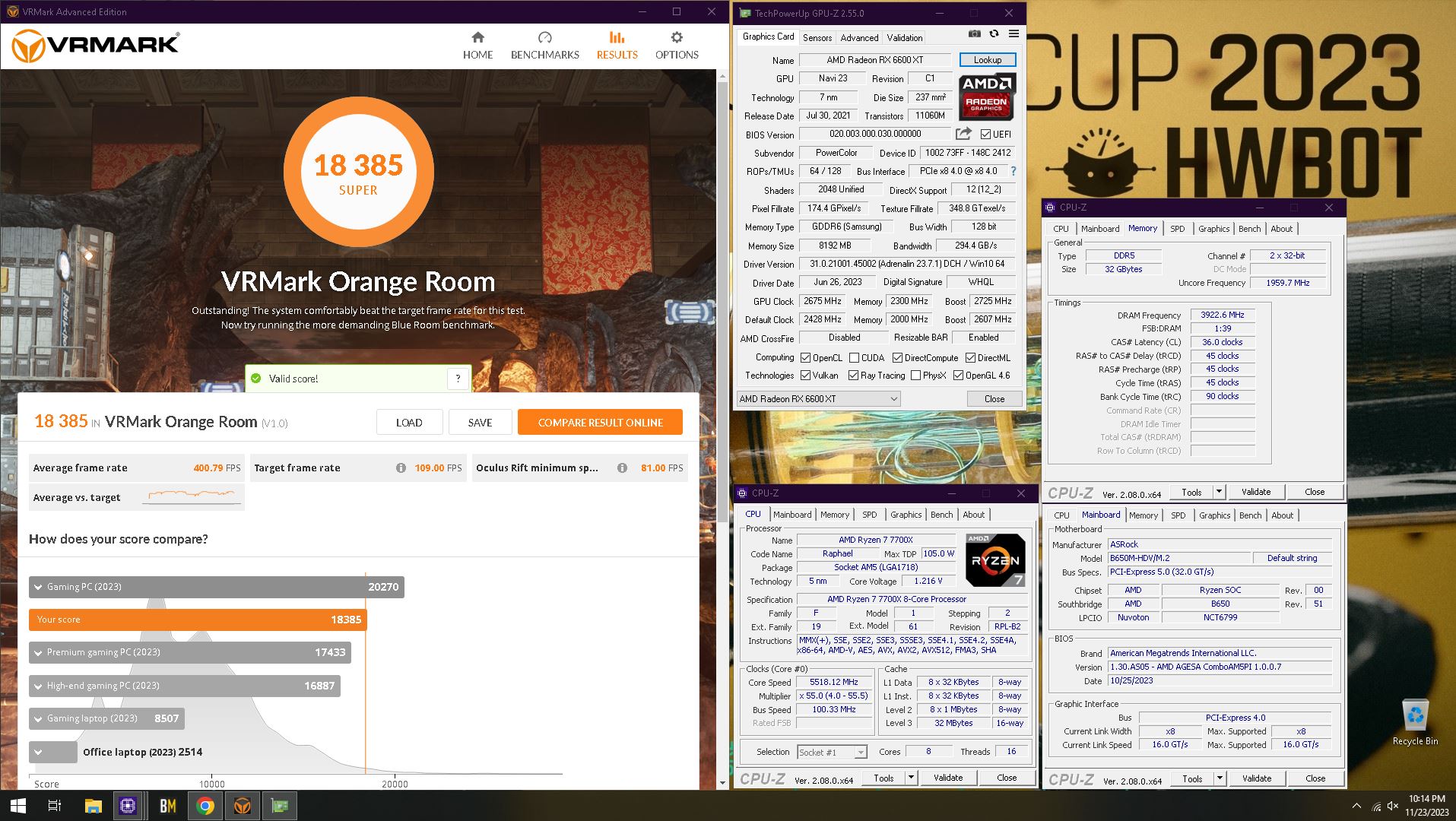Click the Valid score green check icon
The height and width of the screenshot is (821, 1456).
coord(256,379)
